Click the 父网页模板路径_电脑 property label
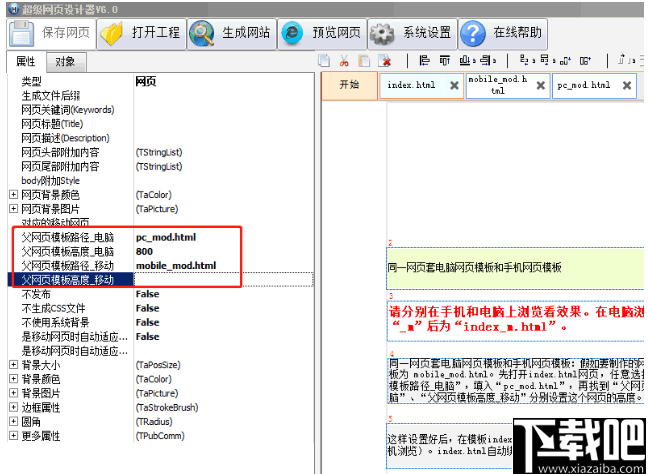The width and height of the screenshot is (648, 474). point(68,237)
